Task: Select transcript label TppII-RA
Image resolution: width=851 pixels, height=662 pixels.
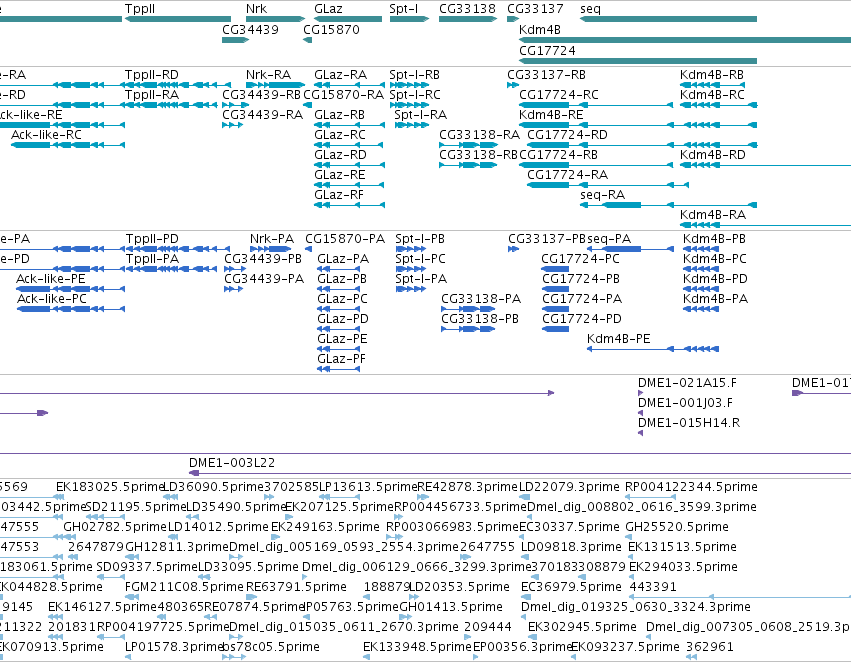Action: coord(151,95)
